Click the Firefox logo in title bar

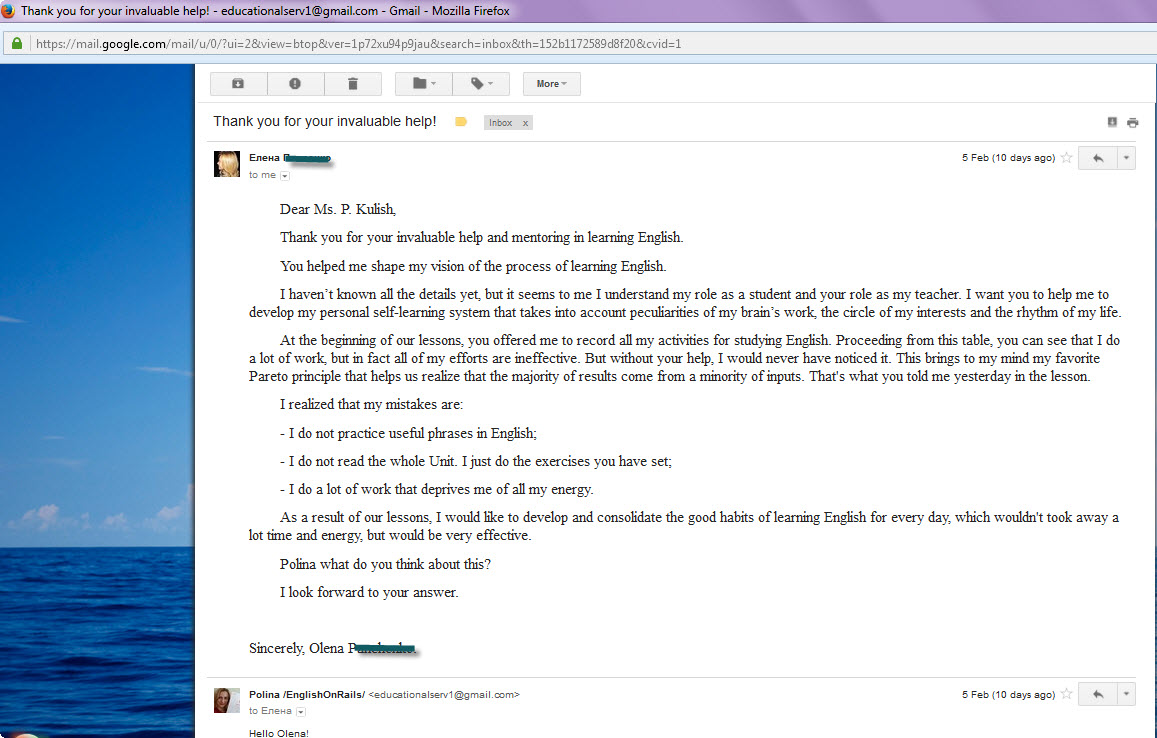coord(8,11)
